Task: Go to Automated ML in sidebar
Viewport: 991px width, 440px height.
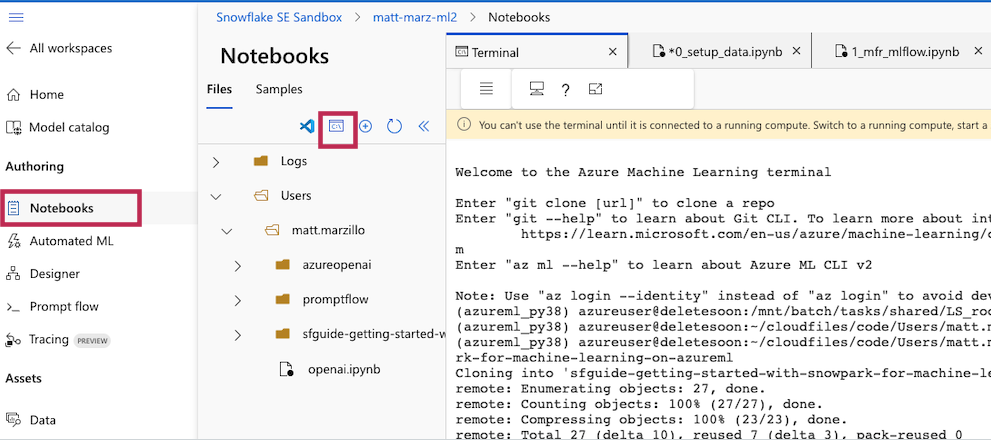Action: [x=71, y=241]
